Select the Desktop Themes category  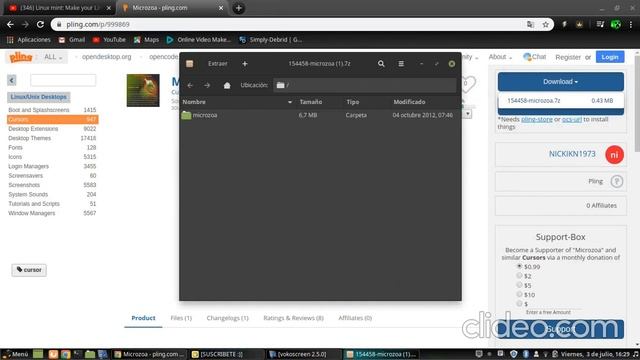click(x=29, y=138)
